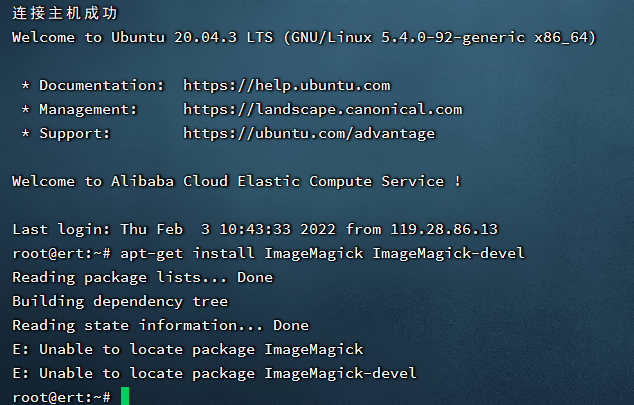Click the Building dependency tree line

(120, 302)
